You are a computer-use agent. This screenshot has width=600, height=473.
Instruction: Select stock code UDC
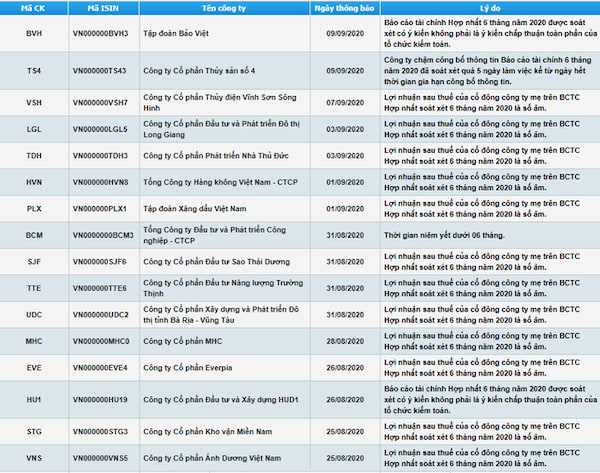pos(34,315)
